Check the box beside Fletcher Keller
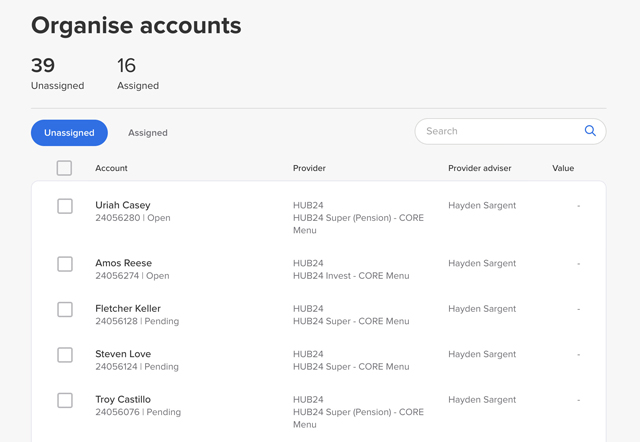640x442 pixels. point(65,310)
